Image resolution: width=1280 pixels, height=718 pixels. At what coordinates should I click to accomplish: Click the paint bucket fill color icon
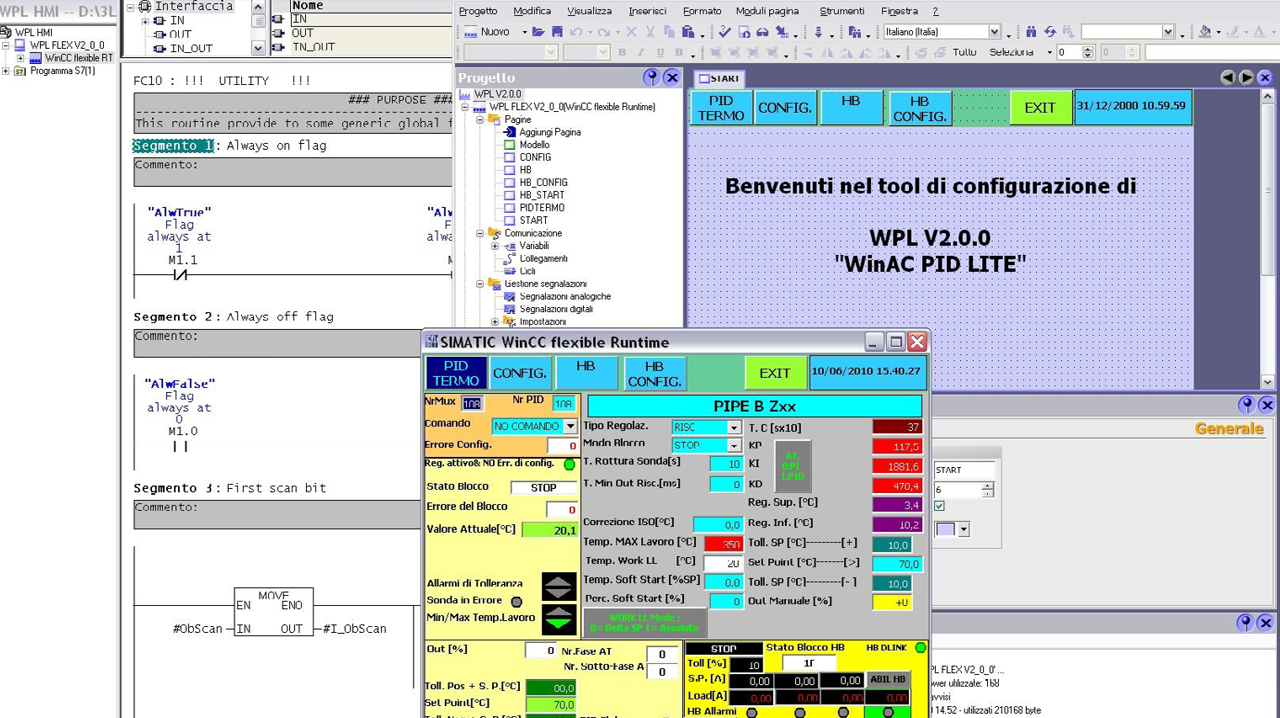pyautogui.click(x=1204, y=32)
